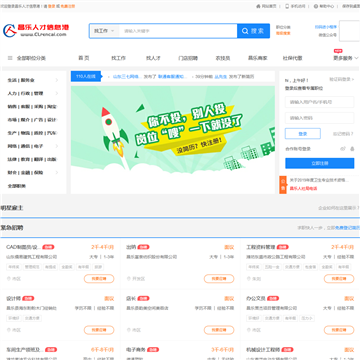Open the 工程资料管理 job title
Image resolution: width=360 pixels, height=360 pixels.
[260, 247]
